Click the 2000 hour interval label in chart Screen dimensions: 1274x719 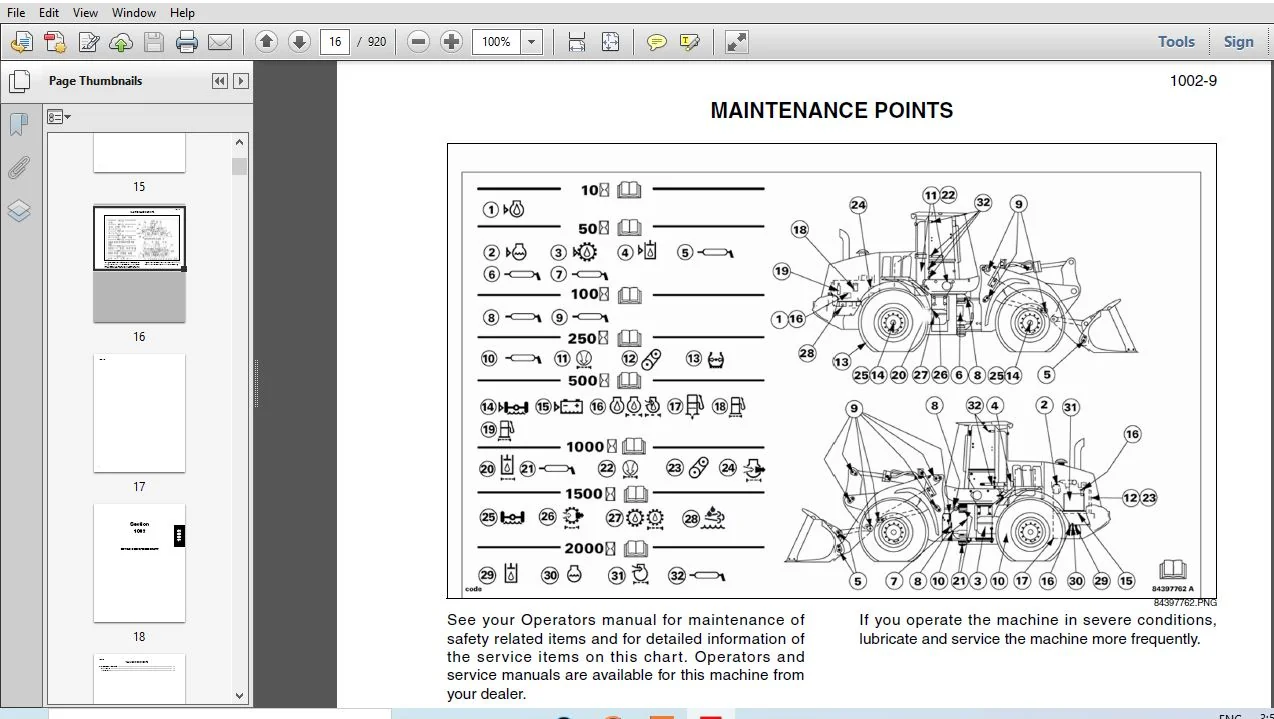584,548
